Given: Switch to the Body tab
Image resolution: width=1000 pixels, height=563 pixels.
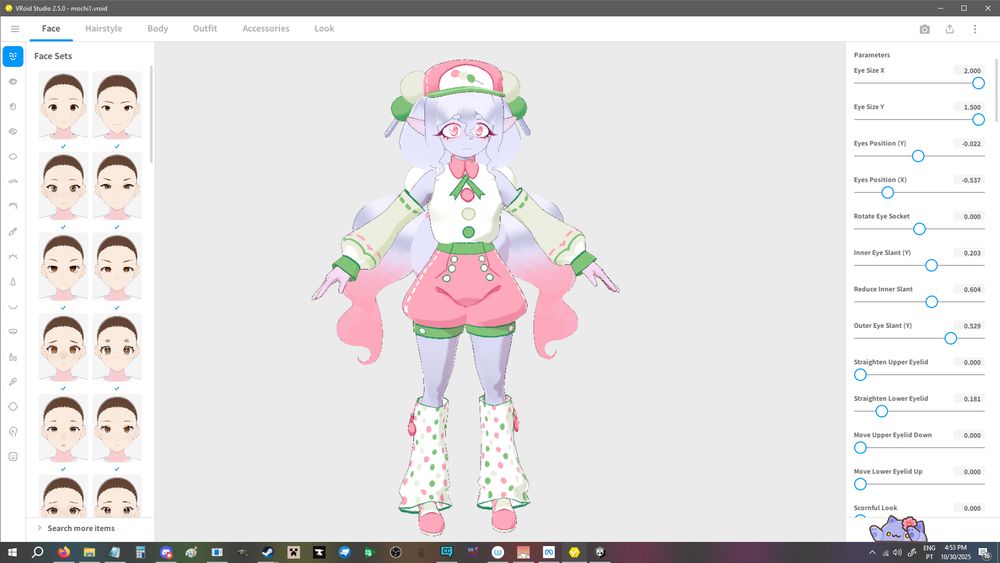Looking at the screenshot, I should point(158,29).
